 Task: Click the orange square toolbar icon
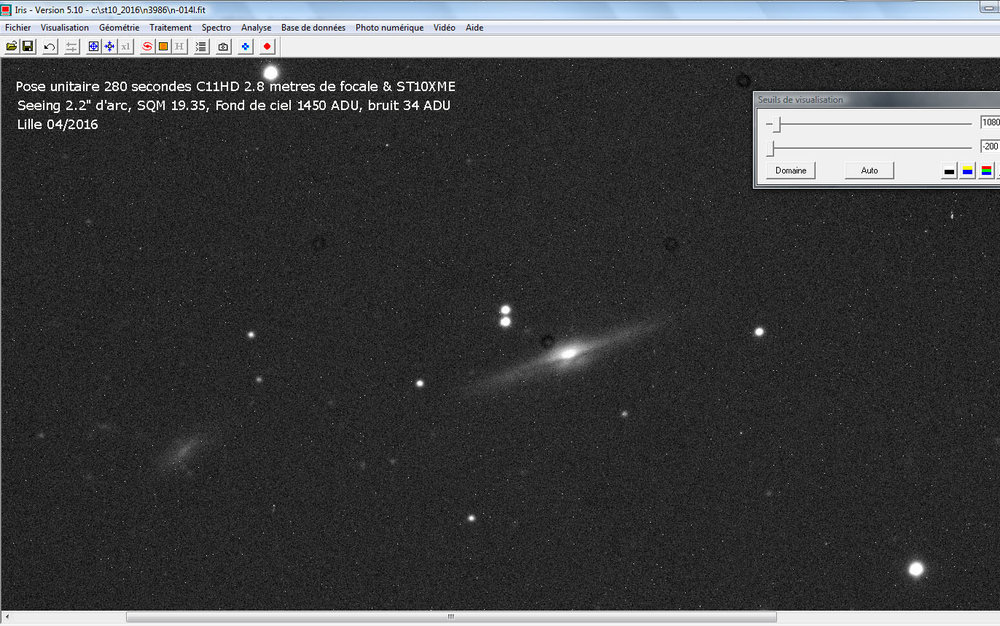pyautogui.click(x=163, y=47)
